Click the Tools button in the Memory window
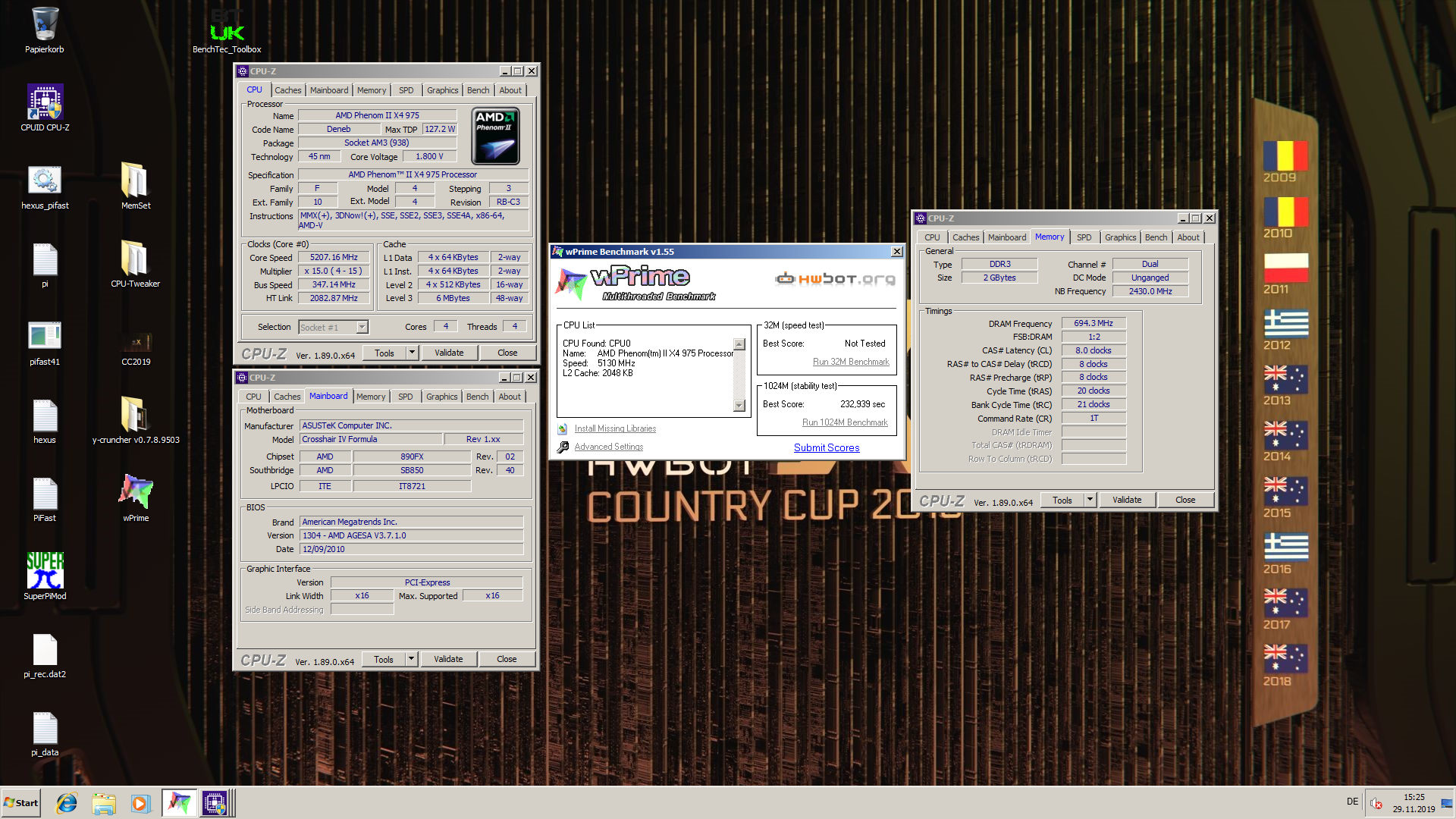Image resolution: width=1456 pixels, height=819 pixels. pos(1062,500)
